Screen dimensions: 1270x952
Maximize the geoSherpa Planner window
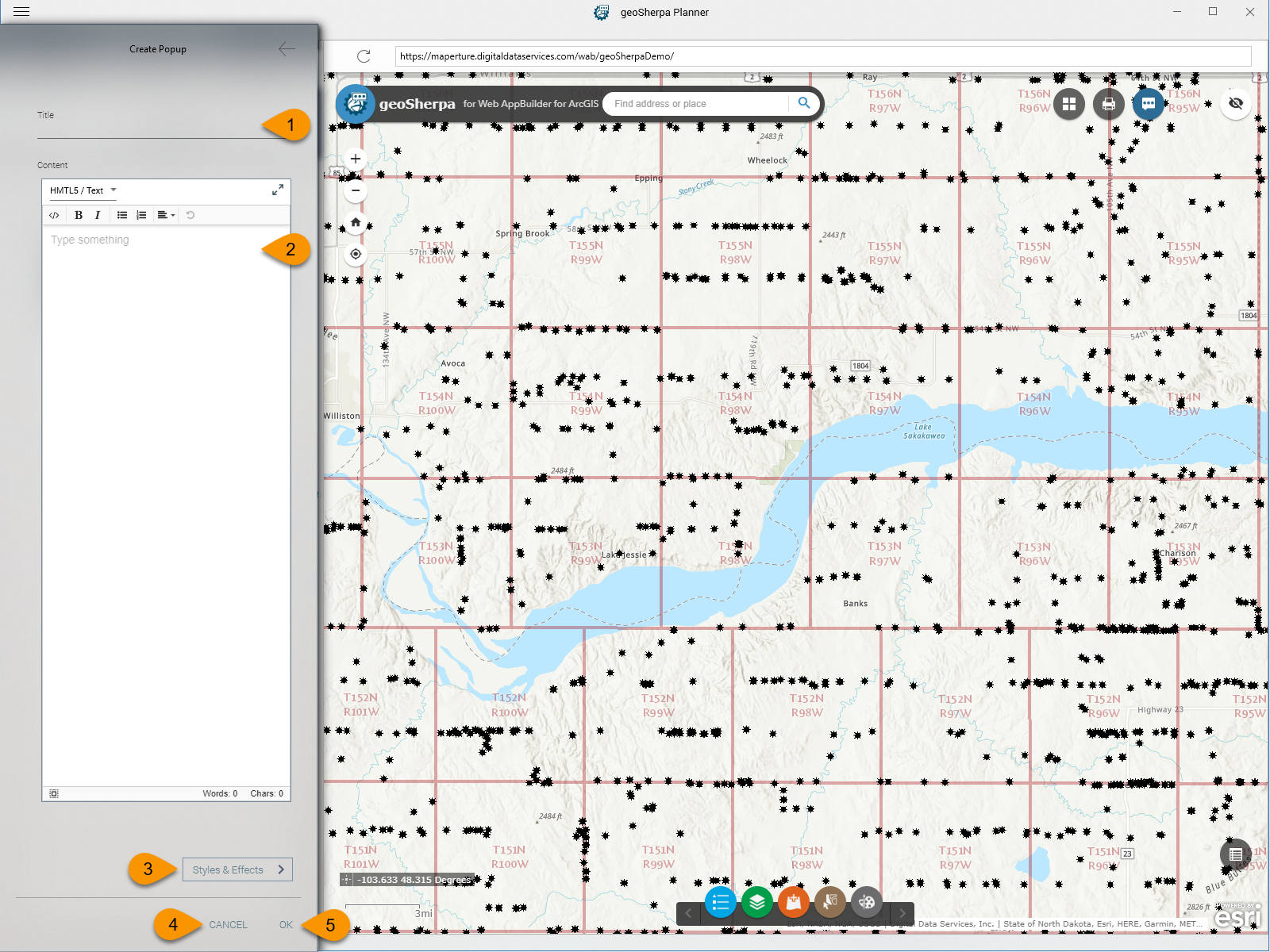1213,12
